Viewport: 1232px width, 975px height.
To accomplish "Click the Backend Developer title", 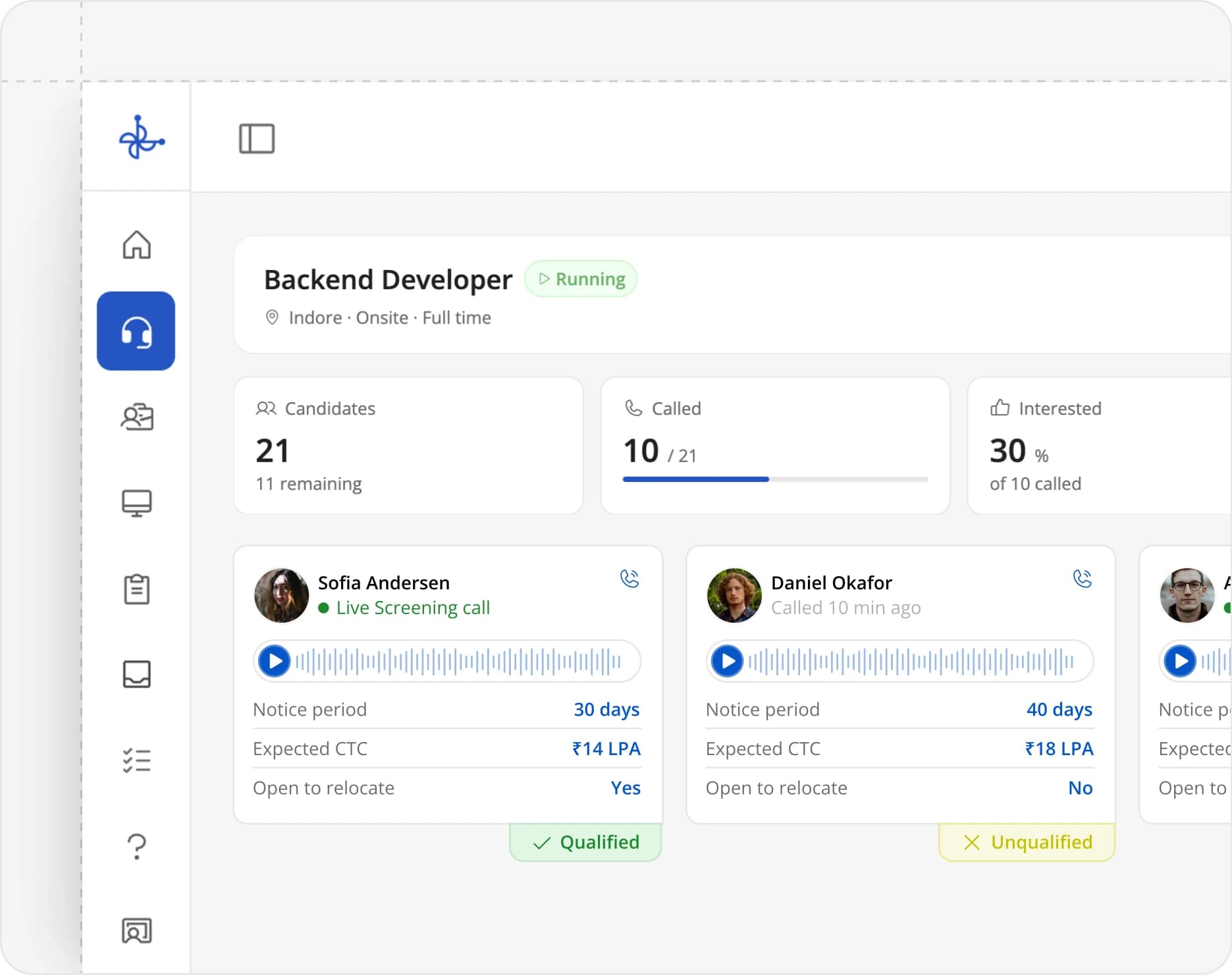I will click(388, 280).
